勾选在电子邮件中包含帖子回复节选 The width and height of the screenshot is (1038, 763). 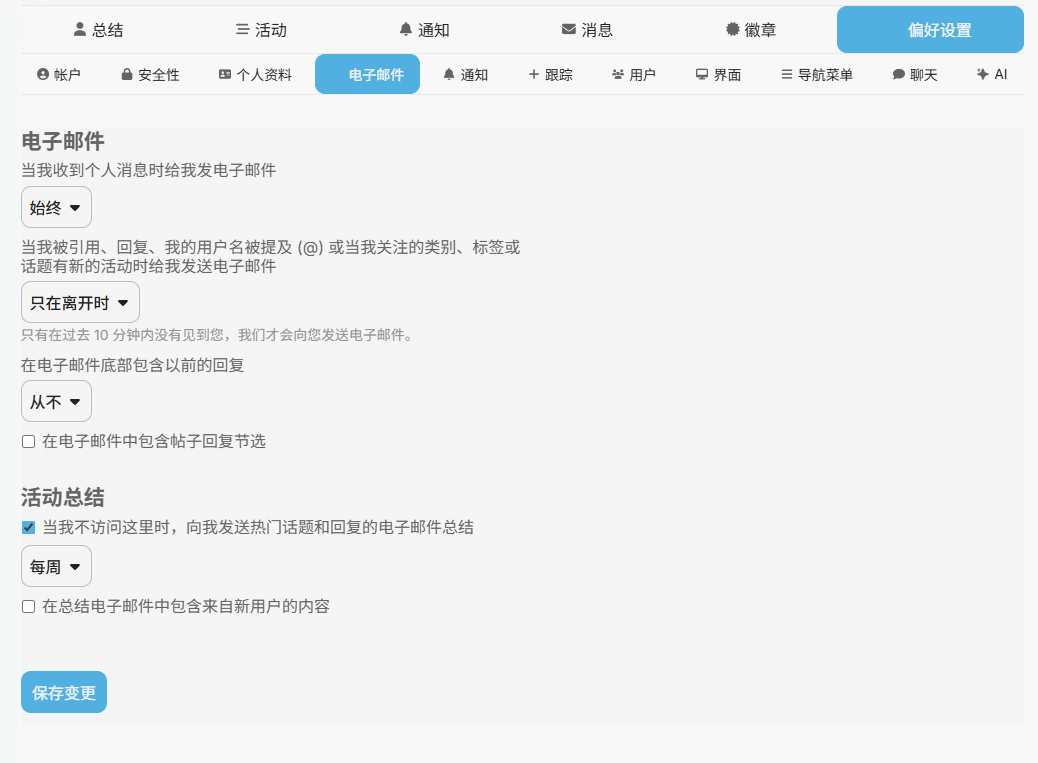pyautogui.click(x=29, y=441)
